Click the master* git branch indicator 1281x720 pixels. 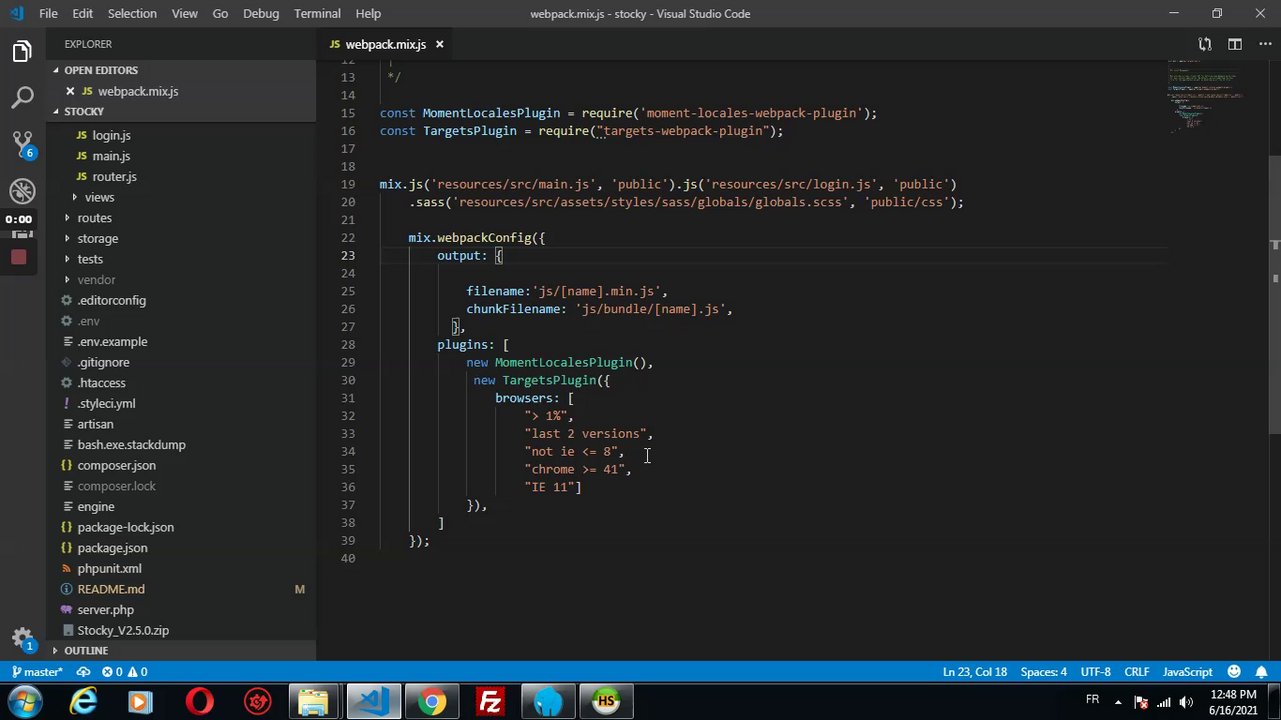click(x=37, y=672)
